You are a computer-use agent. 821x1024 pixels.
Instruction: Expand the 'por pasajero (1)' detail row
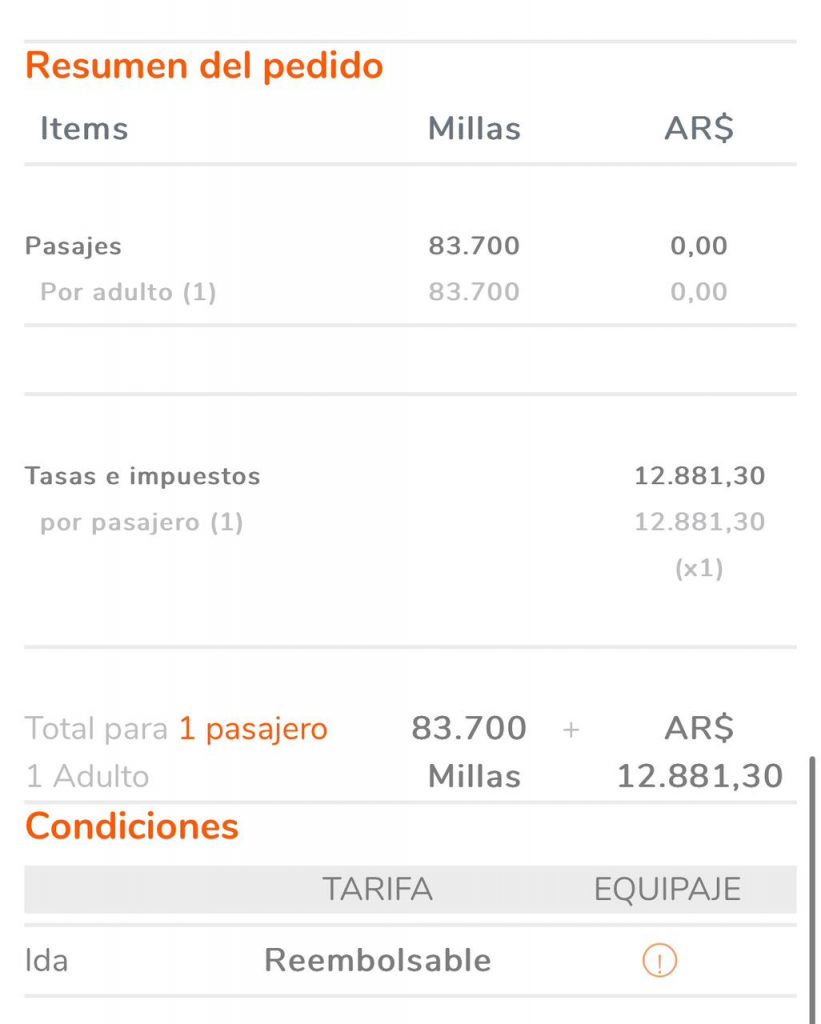point(410,522)
